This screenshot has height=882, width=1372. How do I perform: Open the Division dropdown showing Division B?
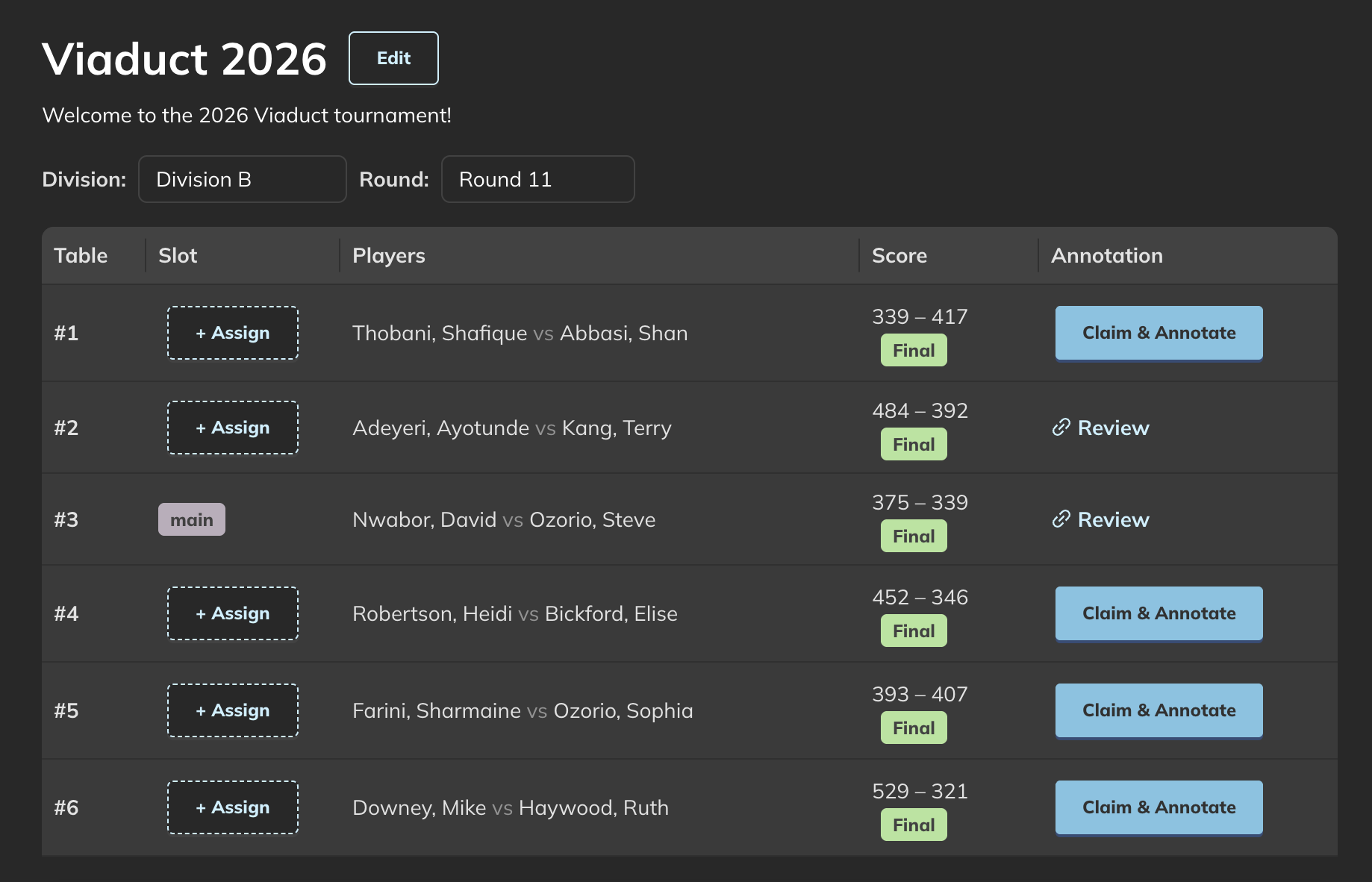pos(242,179)
